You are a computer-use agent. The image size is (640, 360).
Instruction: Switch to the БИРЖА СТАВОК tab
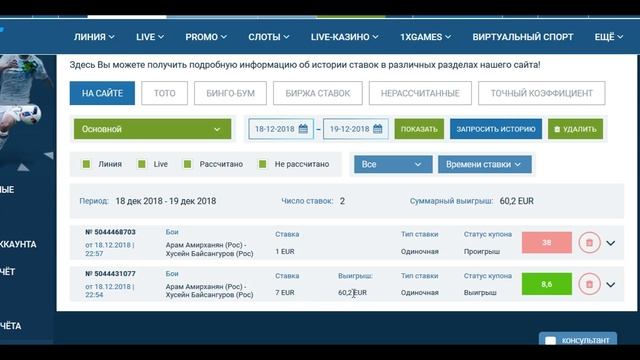318,93
